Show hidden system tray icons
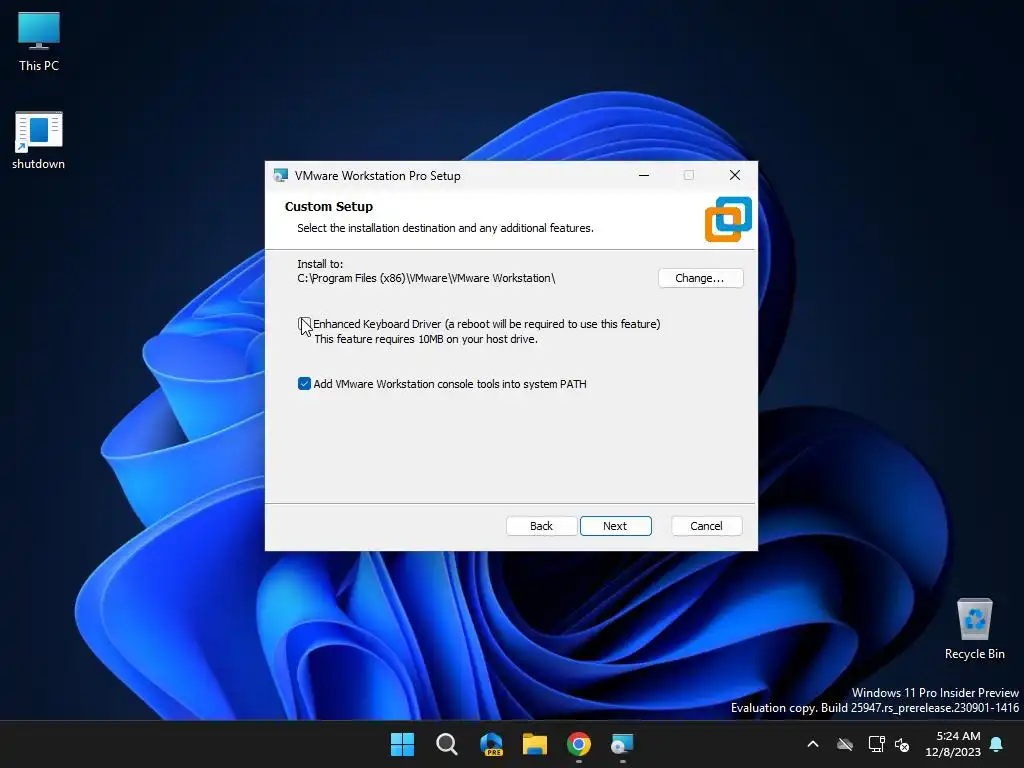This screenshot has height=768, width=1024. click(x=813, y=744)
